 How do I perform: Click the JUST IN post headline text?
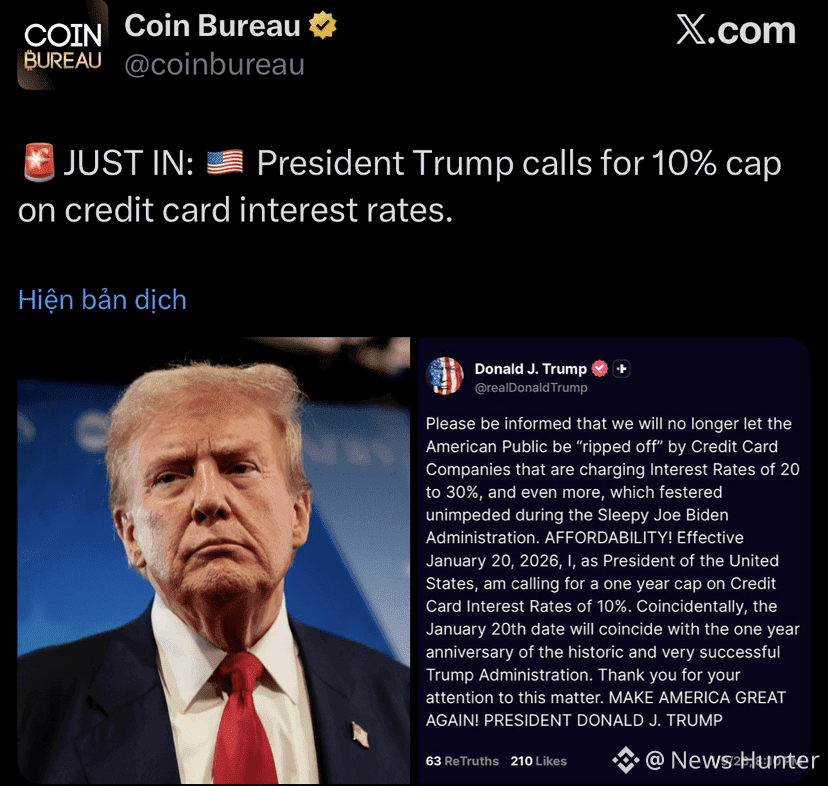[x=400, y=186]
